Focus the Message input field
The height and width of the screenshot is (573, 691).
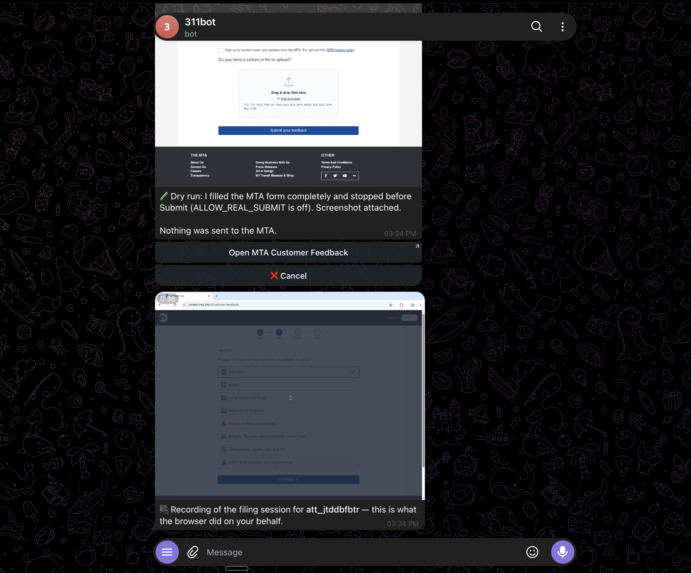(x=361, y=552)
